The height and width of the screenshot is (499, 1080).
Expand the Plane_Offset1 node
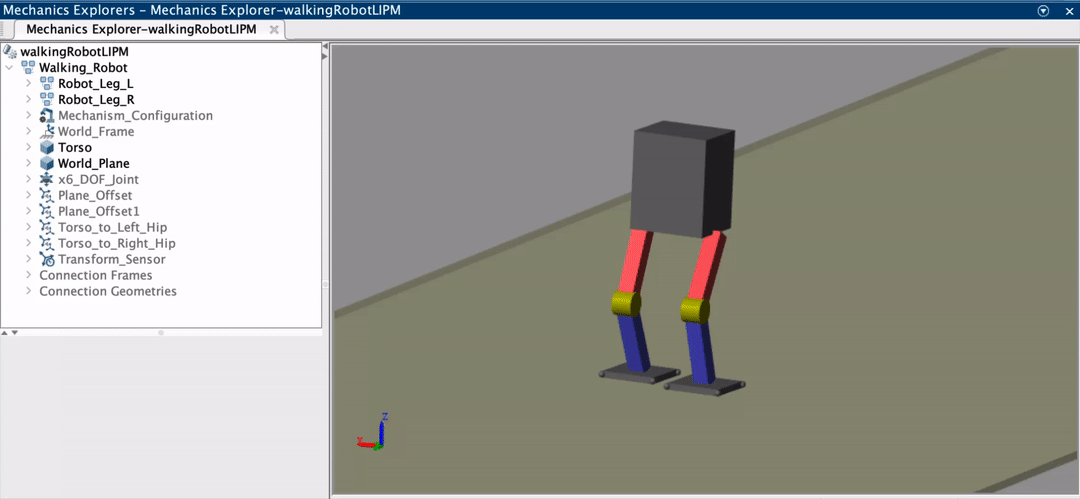[28, 211]
